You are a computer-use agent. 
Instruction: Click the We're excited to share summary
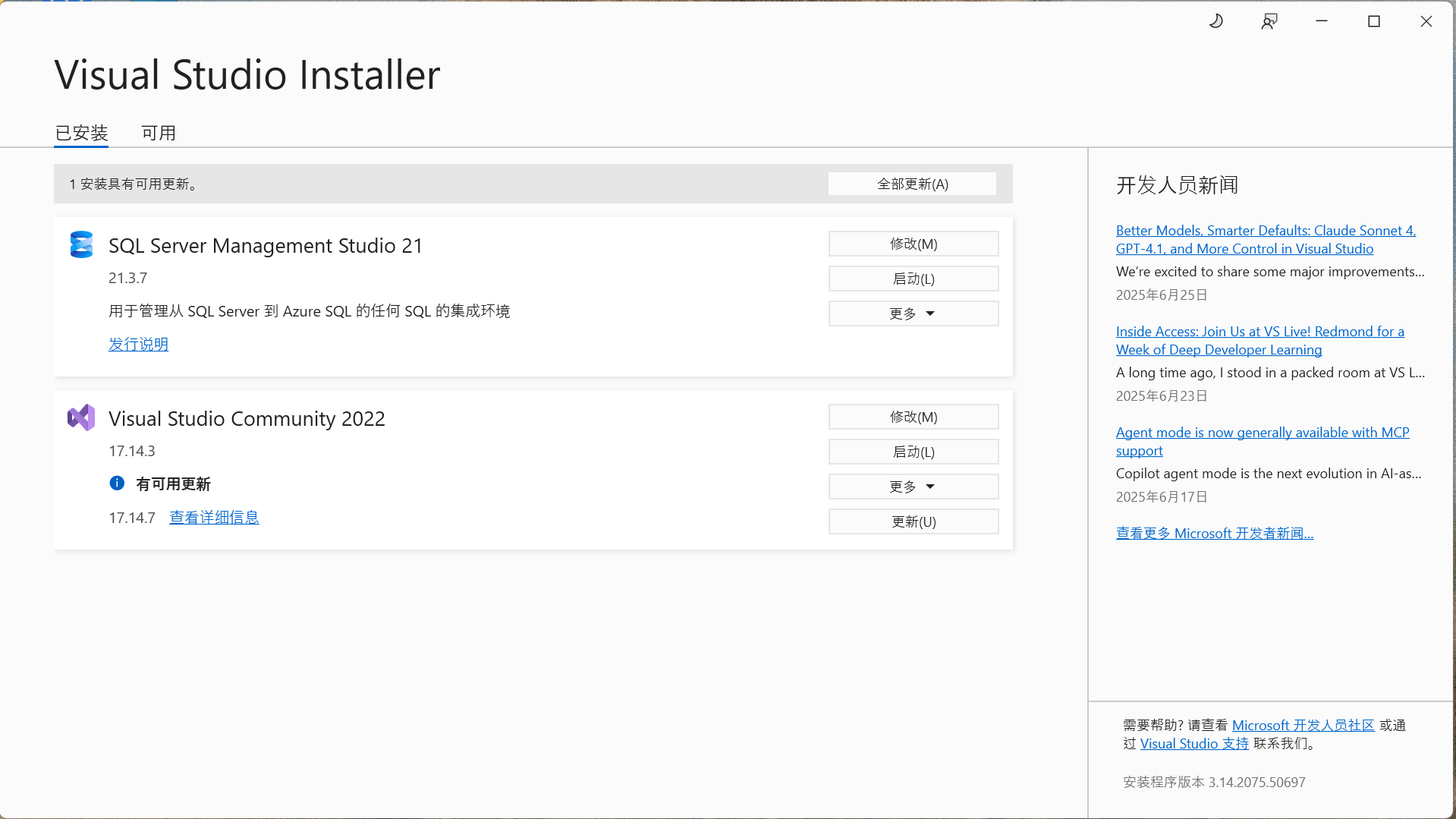click(x=1270, y=271)
